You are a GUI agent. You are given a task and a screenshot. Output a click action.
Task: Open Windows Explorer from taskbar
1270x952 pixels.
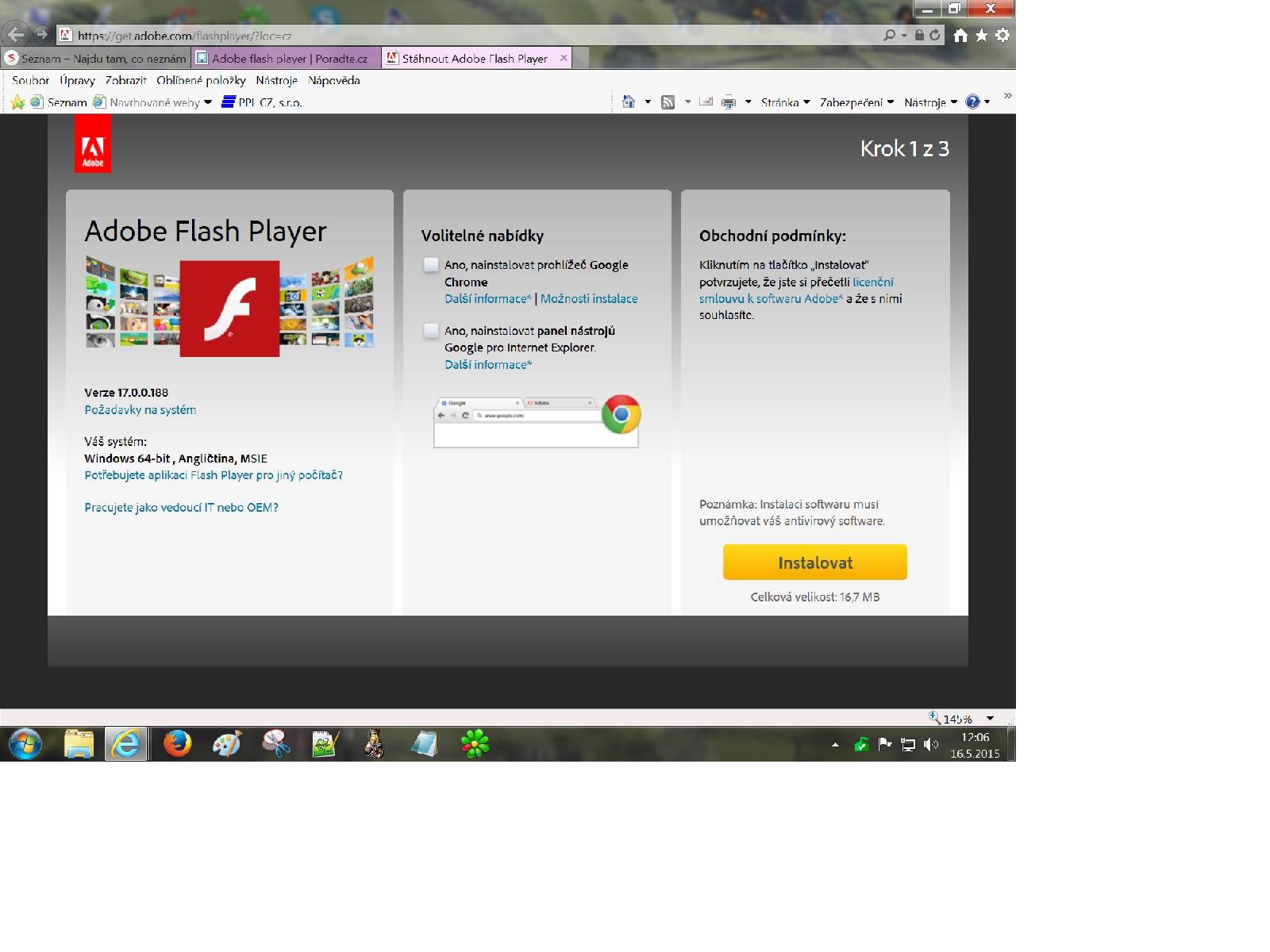79,744
